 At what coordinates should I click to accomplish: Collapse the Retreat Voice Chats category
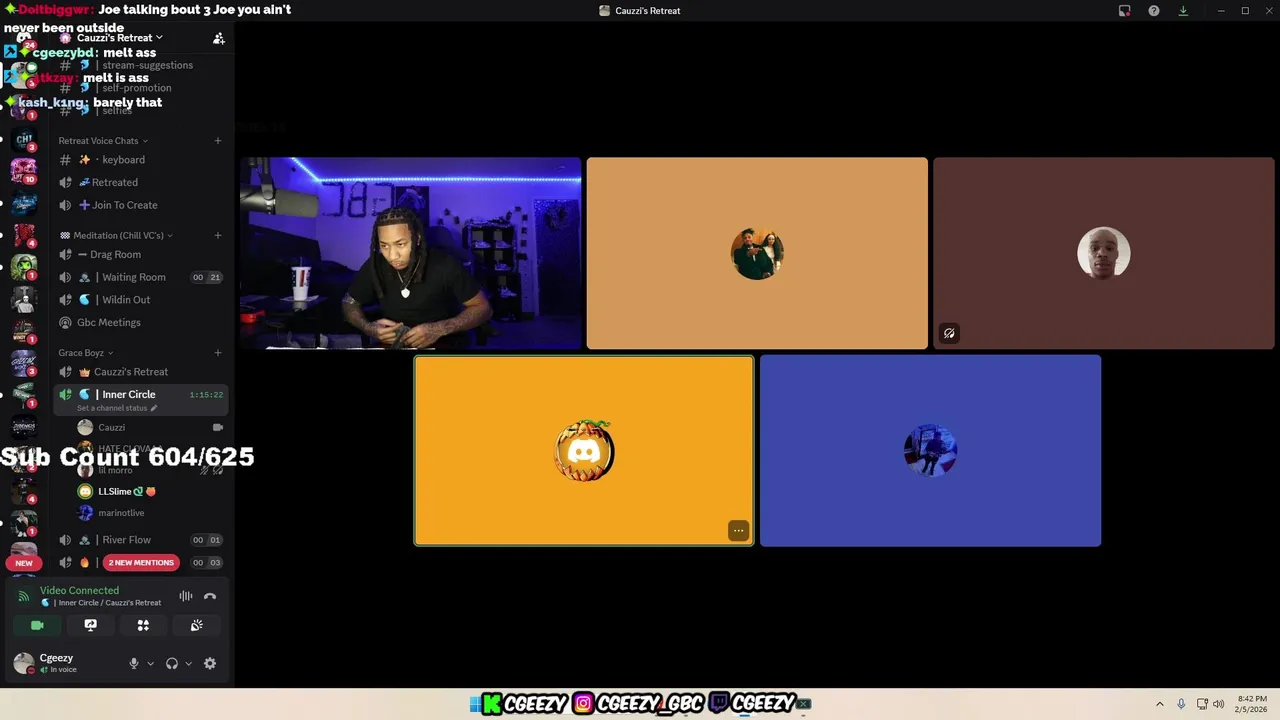coord(103,141)
